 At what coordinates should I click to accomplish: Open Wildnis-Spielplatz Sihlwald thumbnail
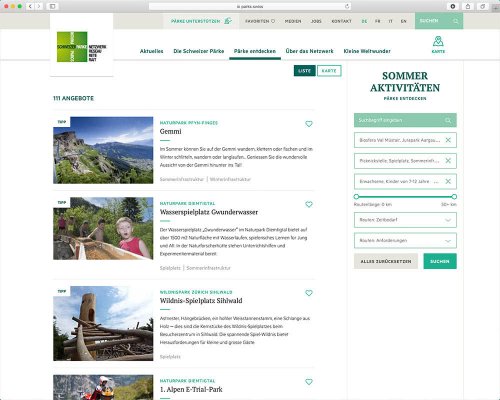[x=103, y=323]
